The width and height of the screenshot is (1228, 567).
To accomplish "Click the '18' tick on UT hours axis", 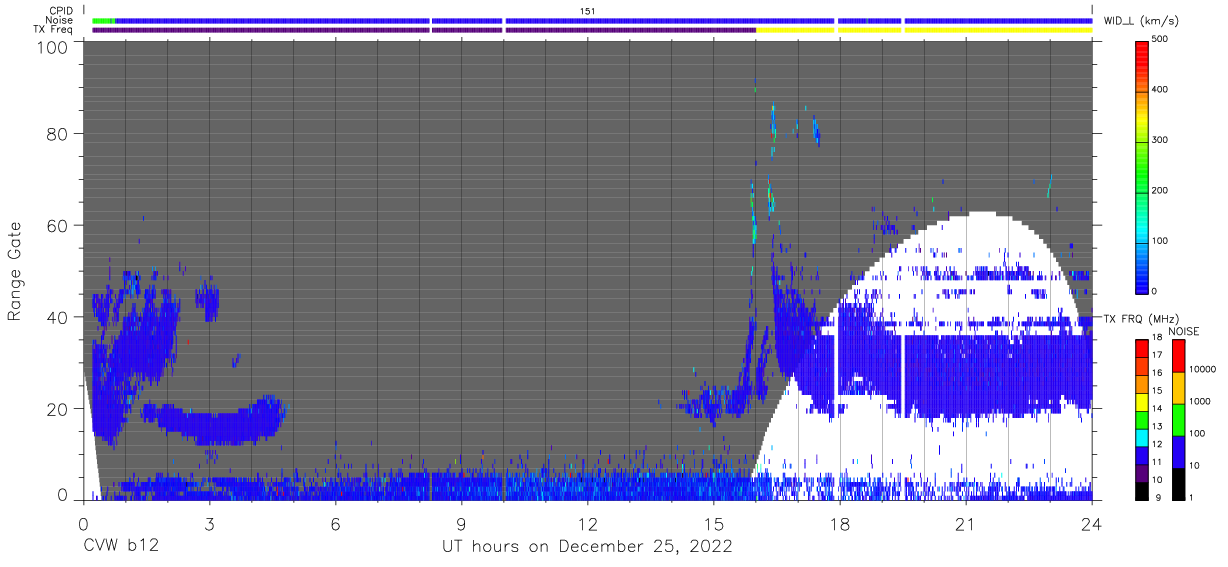I will coord(840,524).
